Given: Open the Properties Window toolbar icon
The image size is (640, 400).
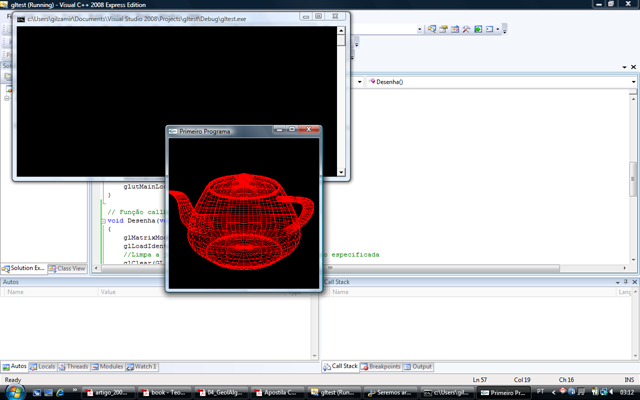Looking at the screenshot, I should (443, 29).
